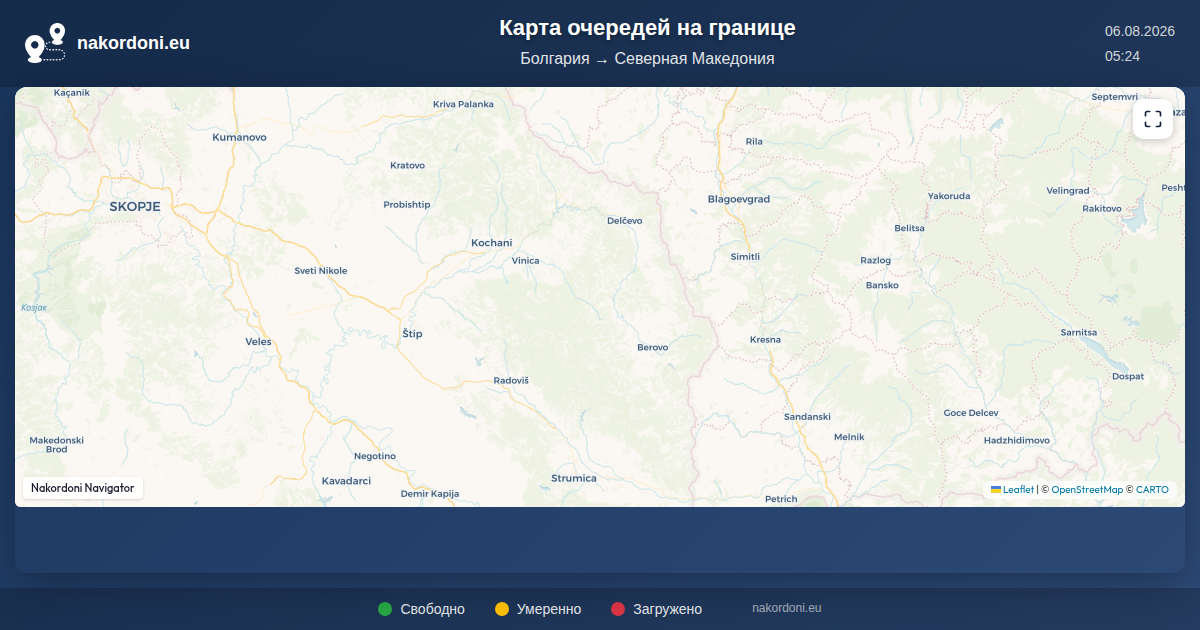Click the Goce Delcev town label
Screen dimensions: 1200x630
[x=971, y=413]
